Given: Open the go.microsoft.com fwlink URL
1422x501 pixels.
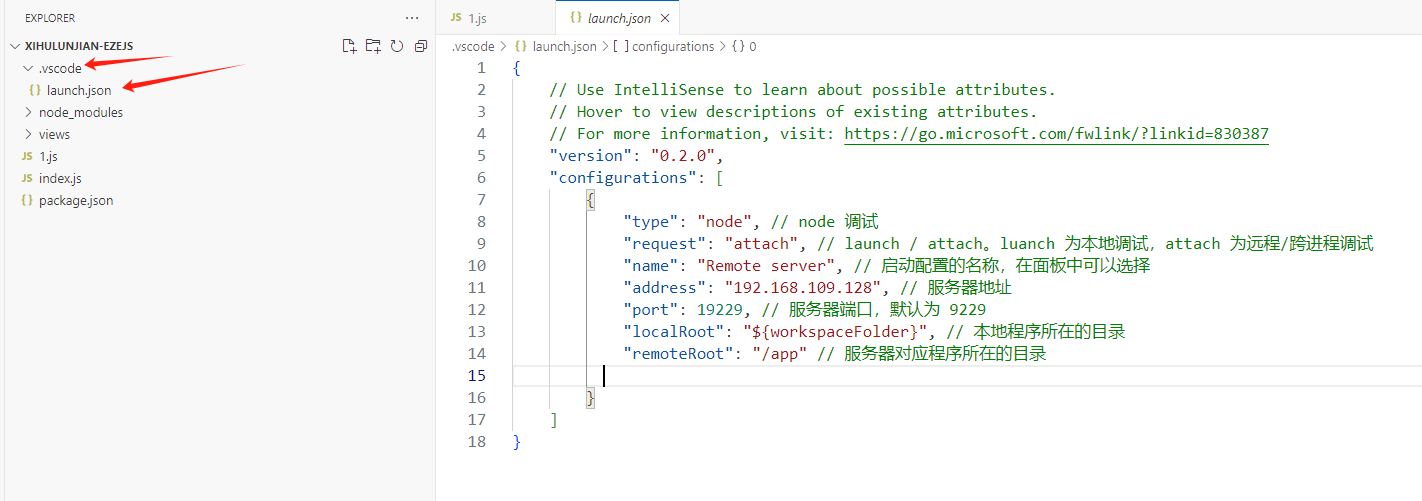Looking at the screenshot, I should coord(1056,134).
